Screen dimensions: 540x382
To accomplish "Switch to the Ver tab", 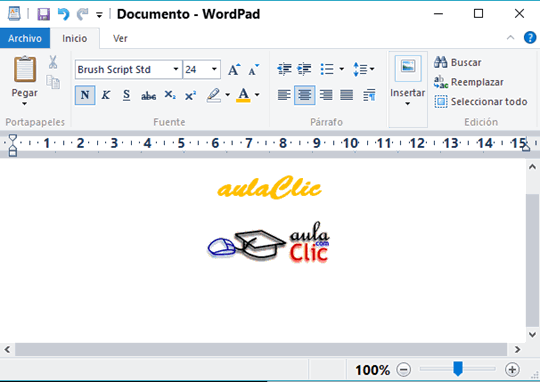I will coord(120,38).
